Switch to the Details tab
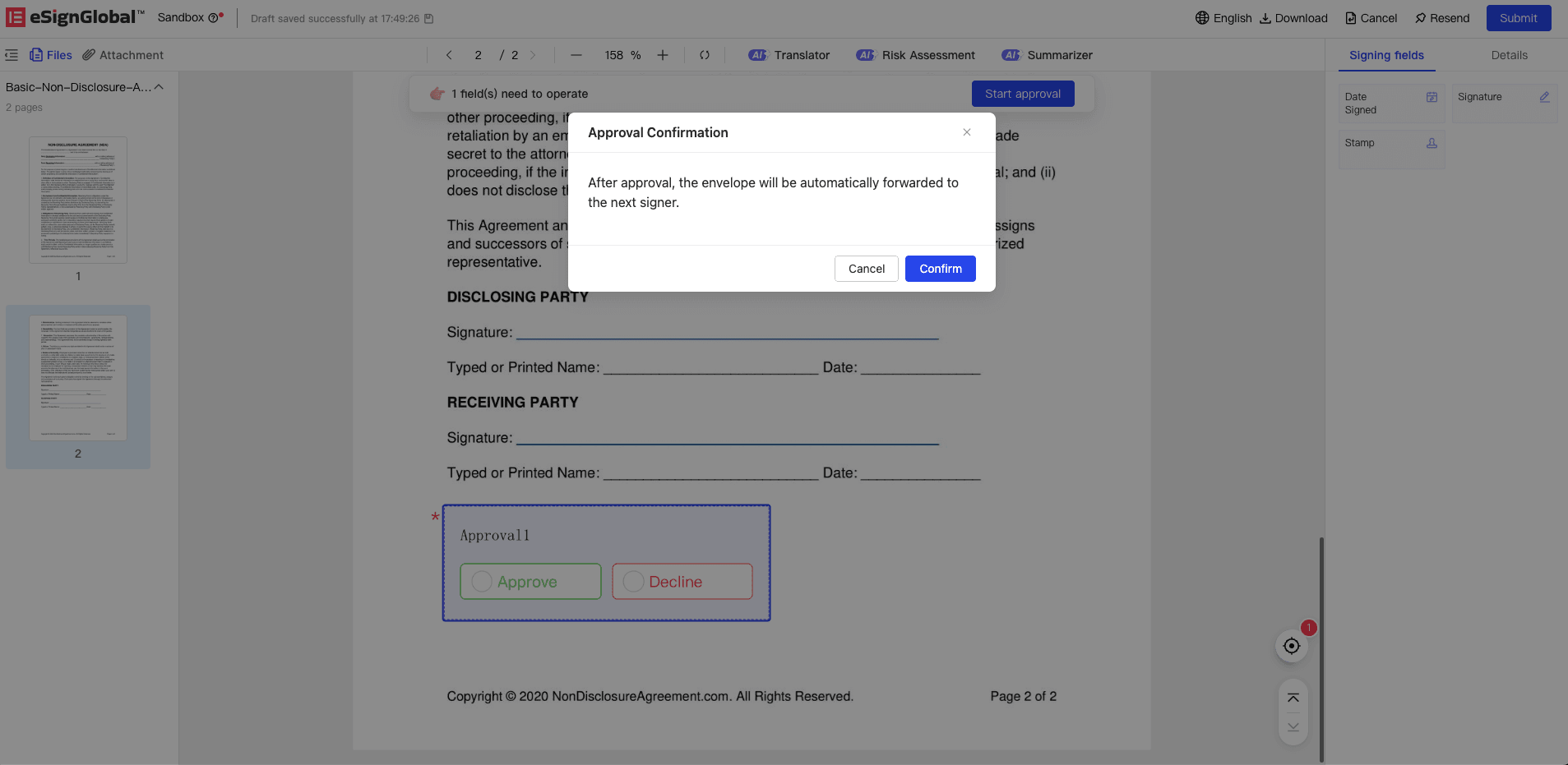 tap(1509, 55)
